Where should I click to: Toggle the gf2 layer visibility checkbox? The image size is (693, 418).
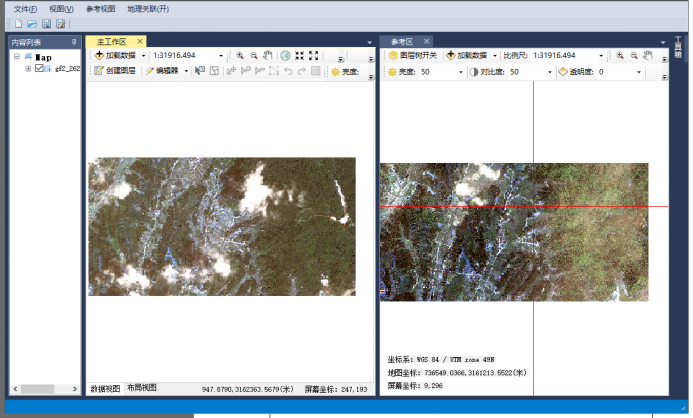[x=40, y=69]
